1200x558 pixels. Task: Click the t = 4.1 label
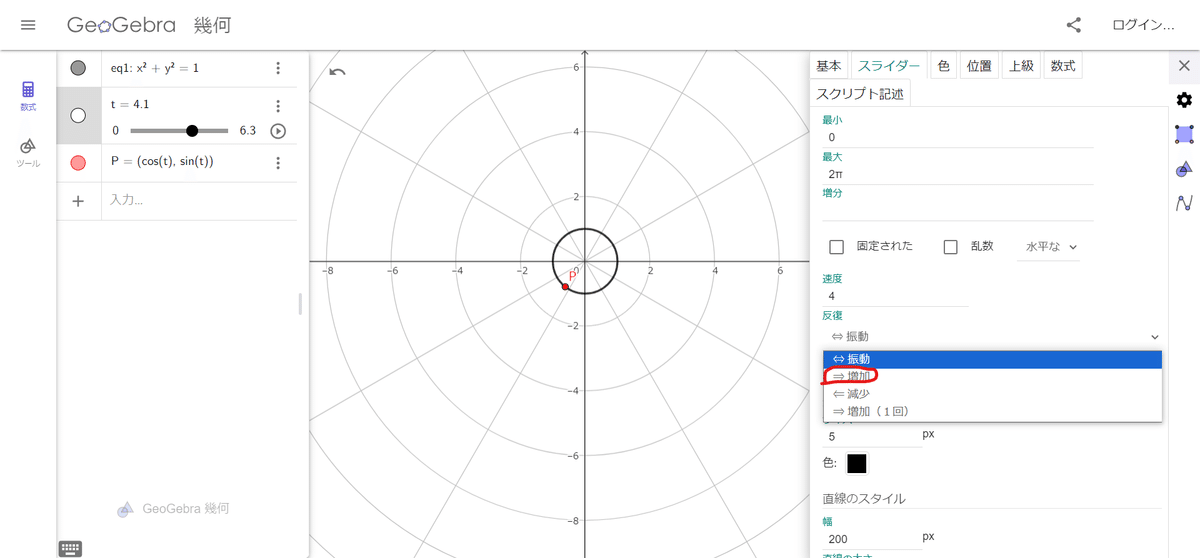click(130, 104)
